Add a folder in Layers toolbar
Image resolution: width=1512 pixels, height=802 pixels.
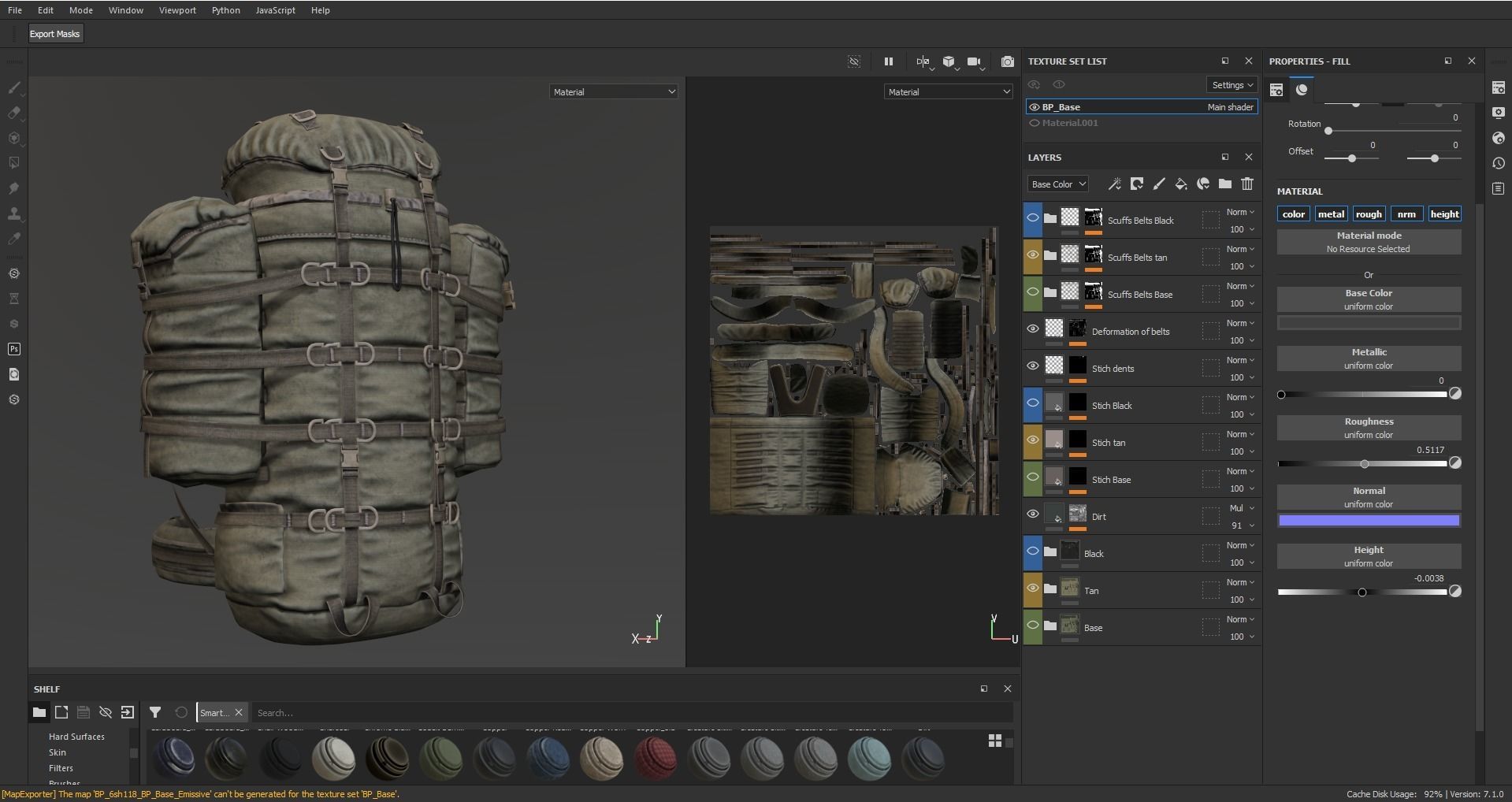click(1224, 184)
